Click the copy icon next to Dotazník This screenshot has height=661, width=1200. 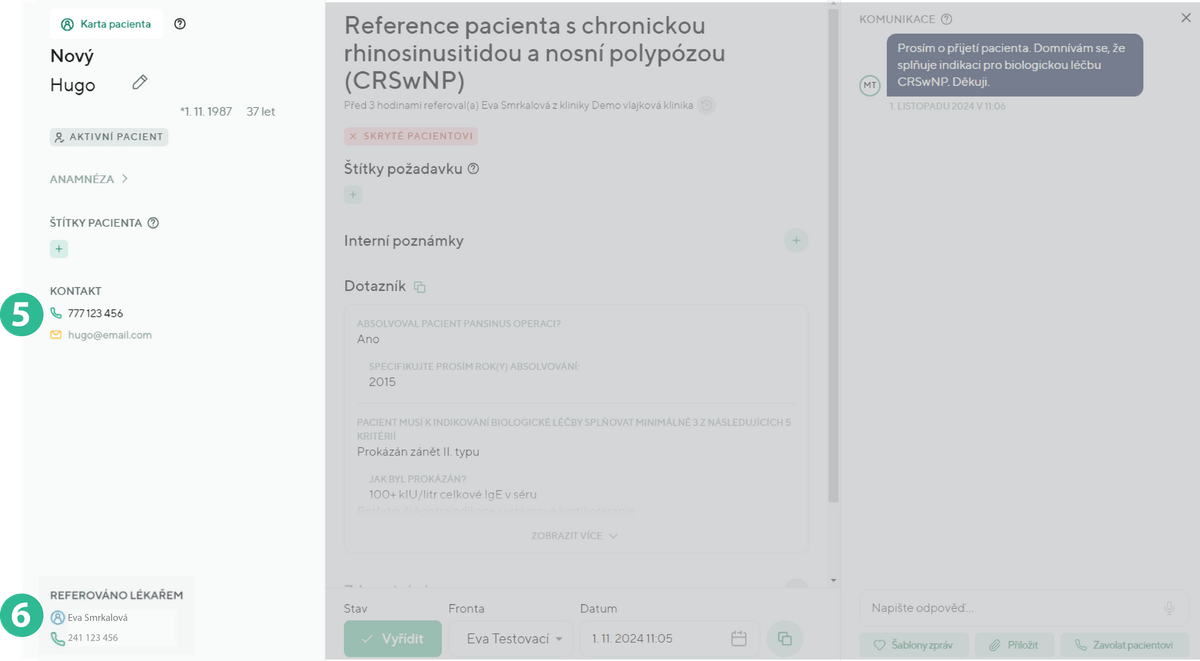(x=420, y=288)
